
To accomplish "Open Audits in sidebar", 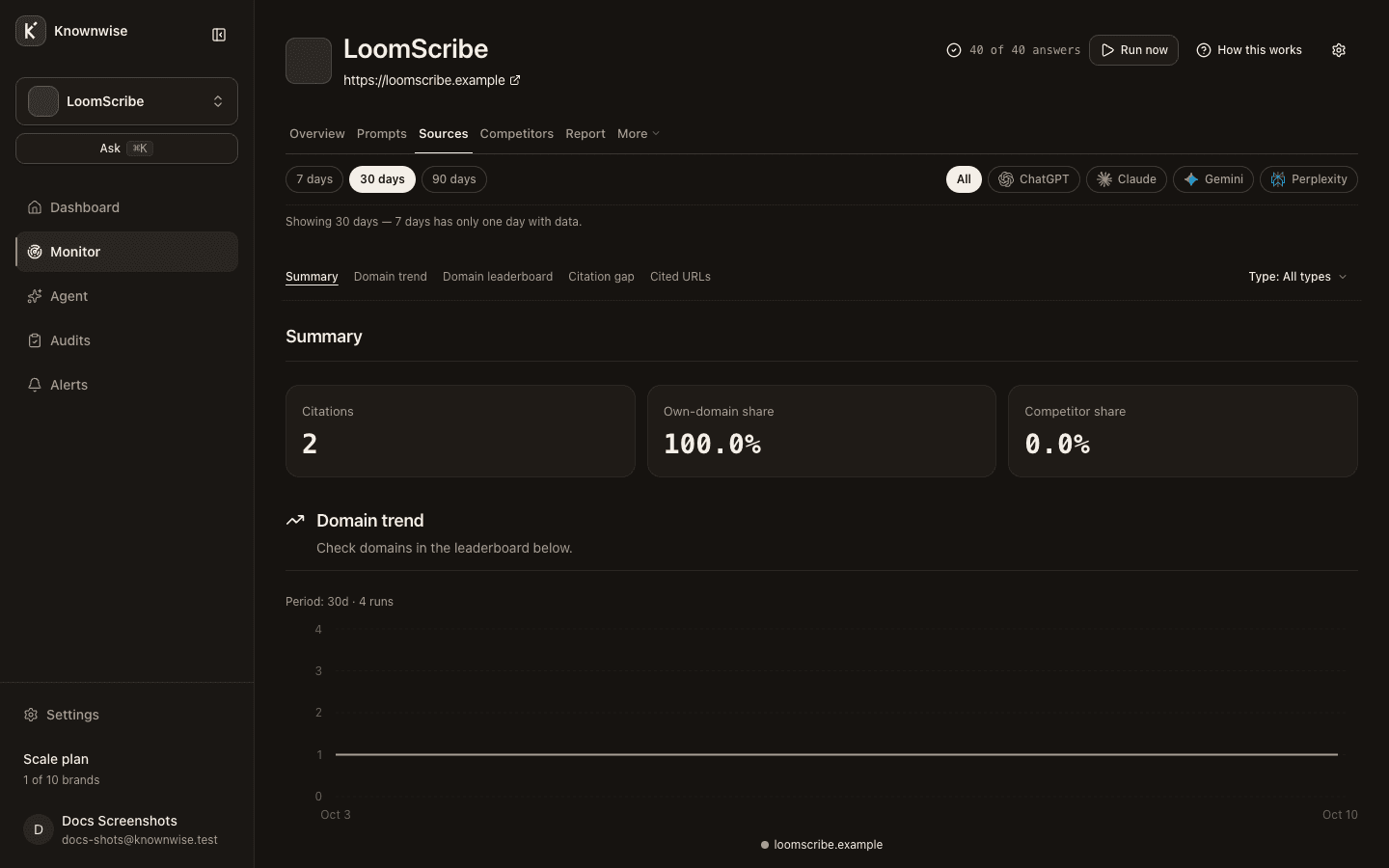I will tap(126, 340).
